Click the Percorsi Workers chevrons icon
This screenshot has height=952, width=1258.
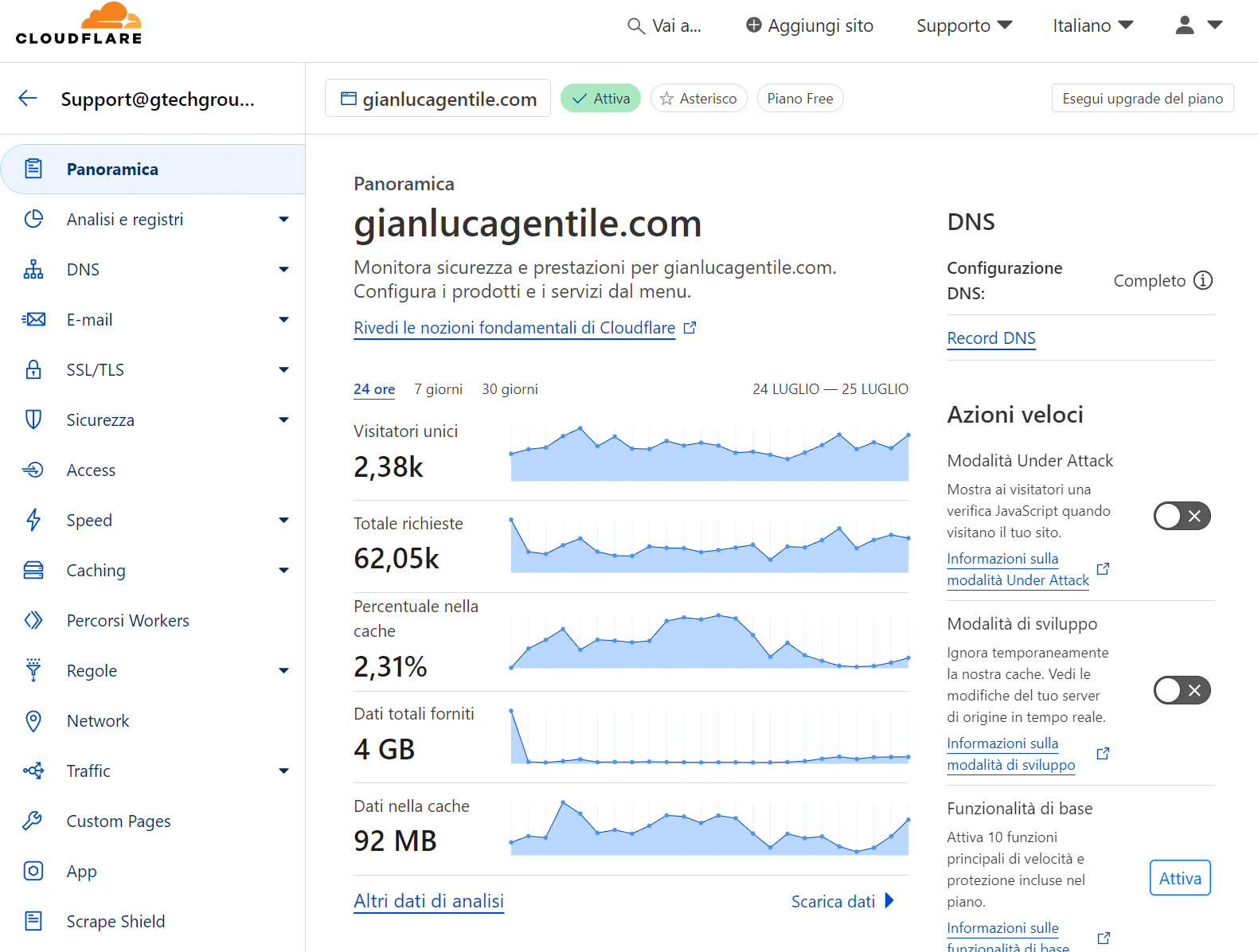pos(33,620)
